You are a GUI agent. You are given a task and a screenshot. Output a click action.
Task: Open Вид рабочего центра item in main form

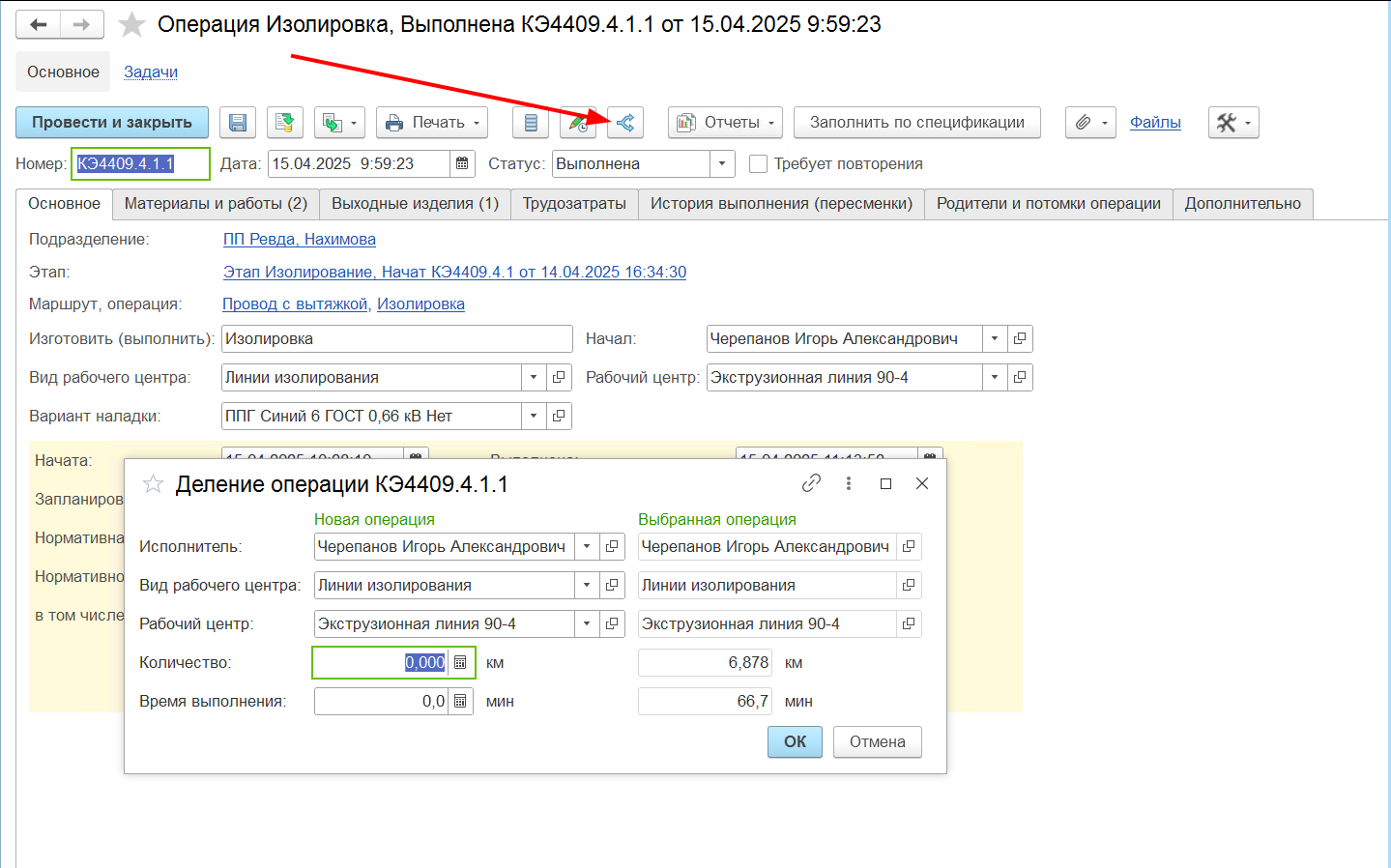tap(559, 378)
